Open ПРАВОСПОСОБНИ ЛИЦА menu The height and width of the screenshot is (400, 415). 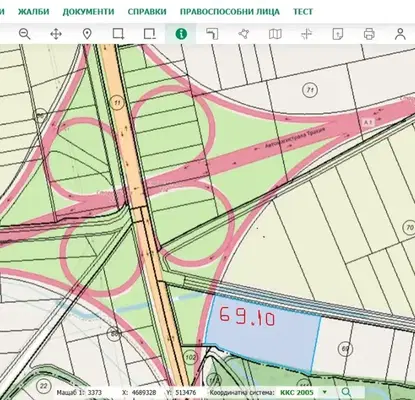click(x=230, y=12)
